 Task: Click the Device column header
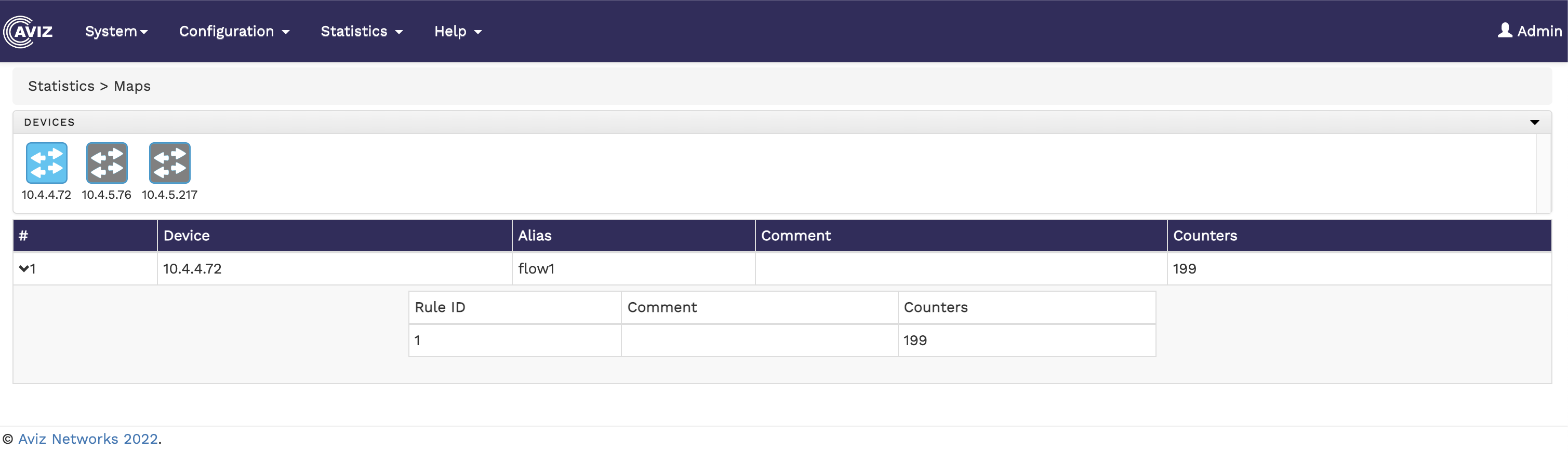pyautogui.click(x=187, y=236)
